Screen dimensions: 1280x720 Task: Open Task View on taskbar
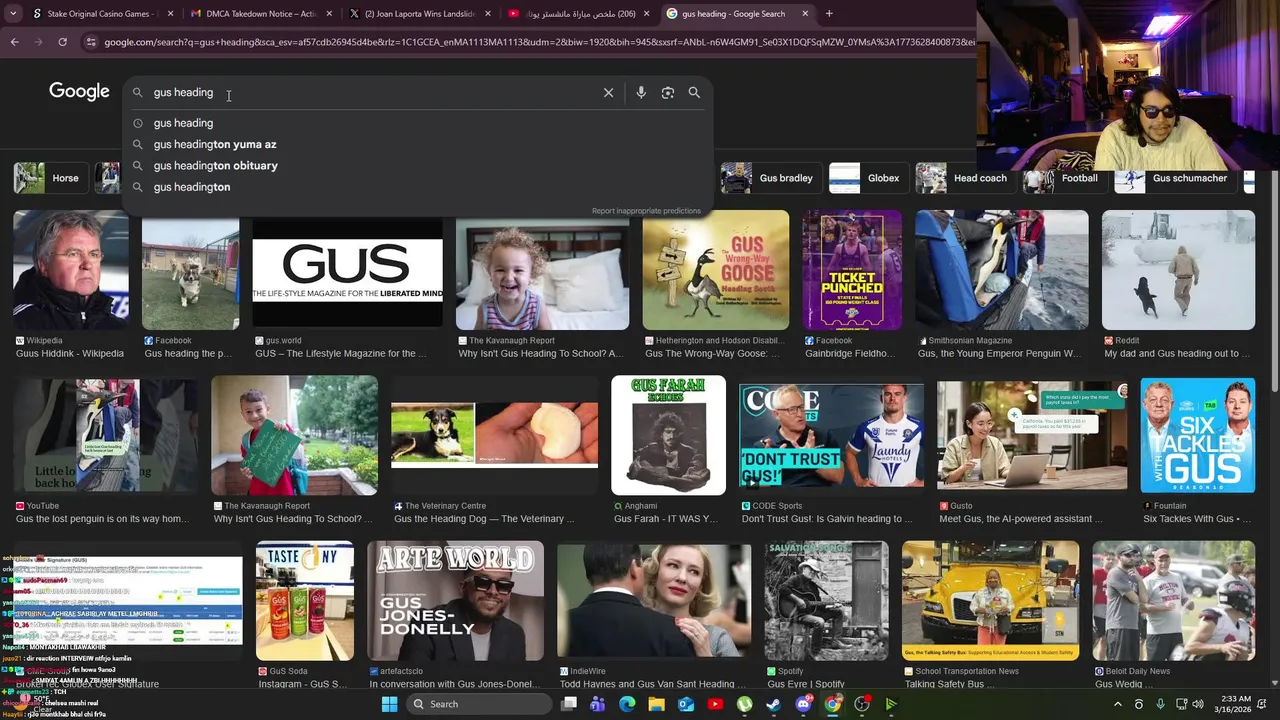pyautogui.click(x=569, y=704)
